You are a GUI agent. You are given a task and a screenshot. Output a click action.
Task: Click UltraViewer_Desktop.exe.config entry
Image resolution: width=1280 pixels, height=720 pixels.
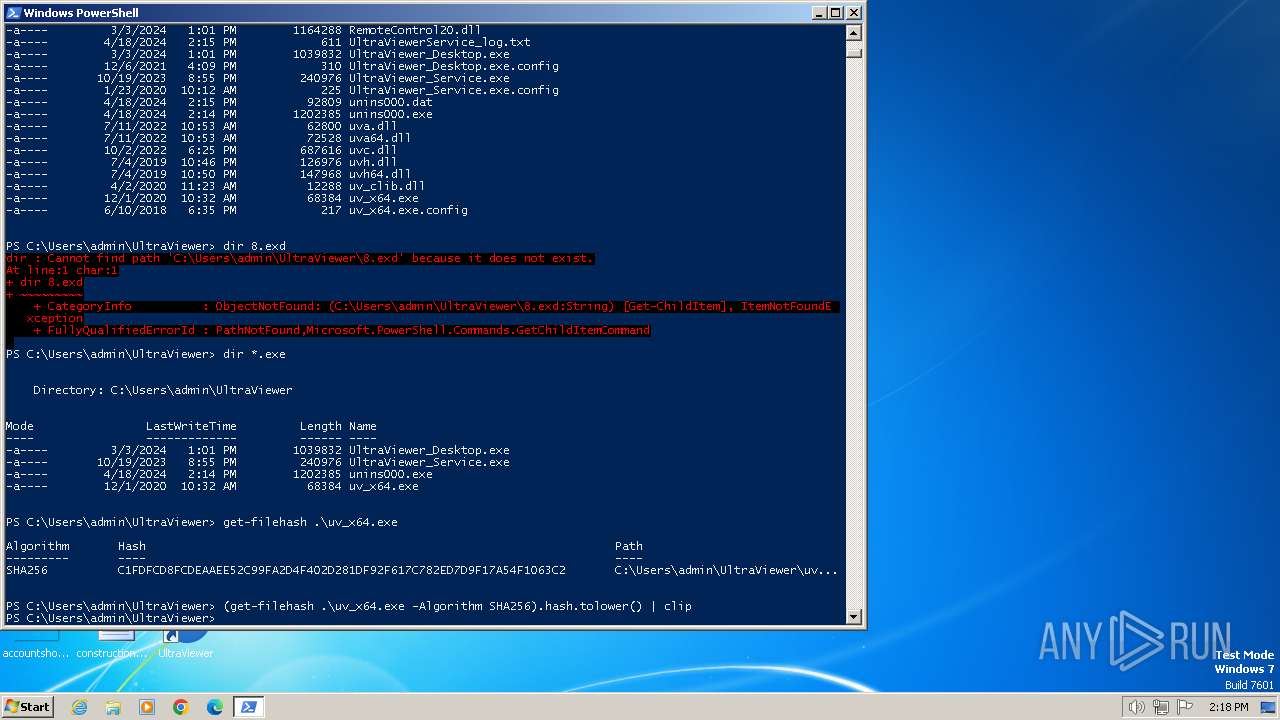(x=453, y=66)
